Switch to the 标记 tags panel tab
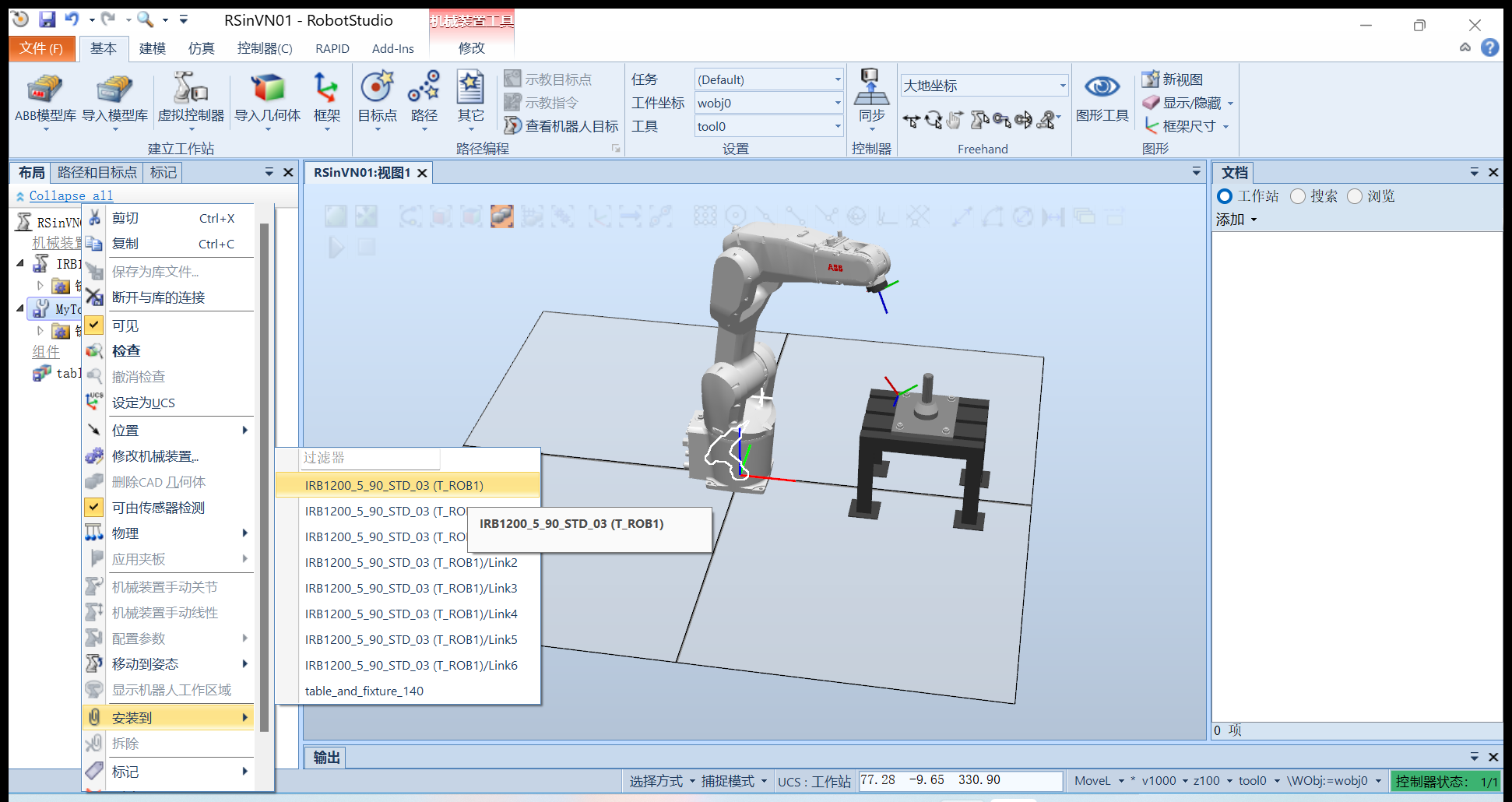The height and width of the screenshot is (802, 1512). (x=164, y=172)
